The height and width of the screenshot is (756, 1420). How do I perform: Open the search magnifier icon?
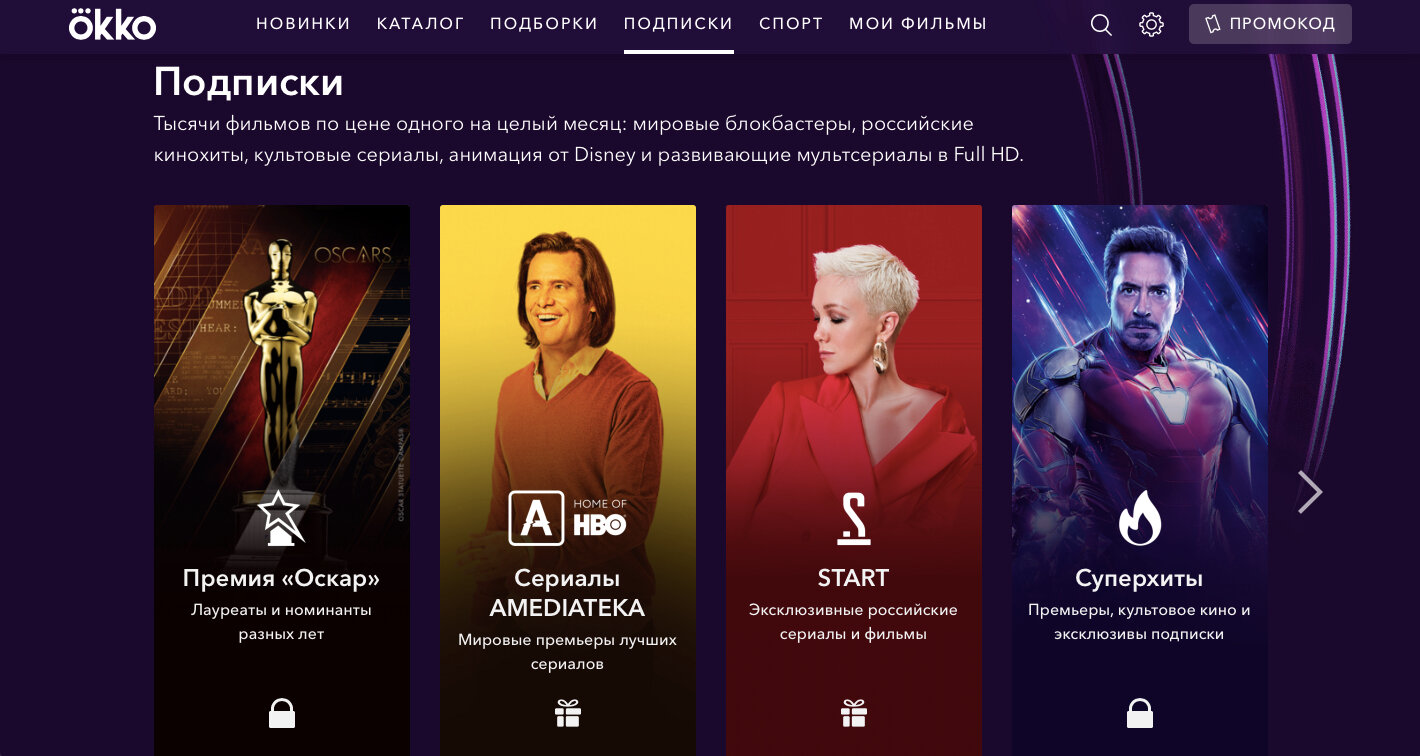coord(1101,24)
